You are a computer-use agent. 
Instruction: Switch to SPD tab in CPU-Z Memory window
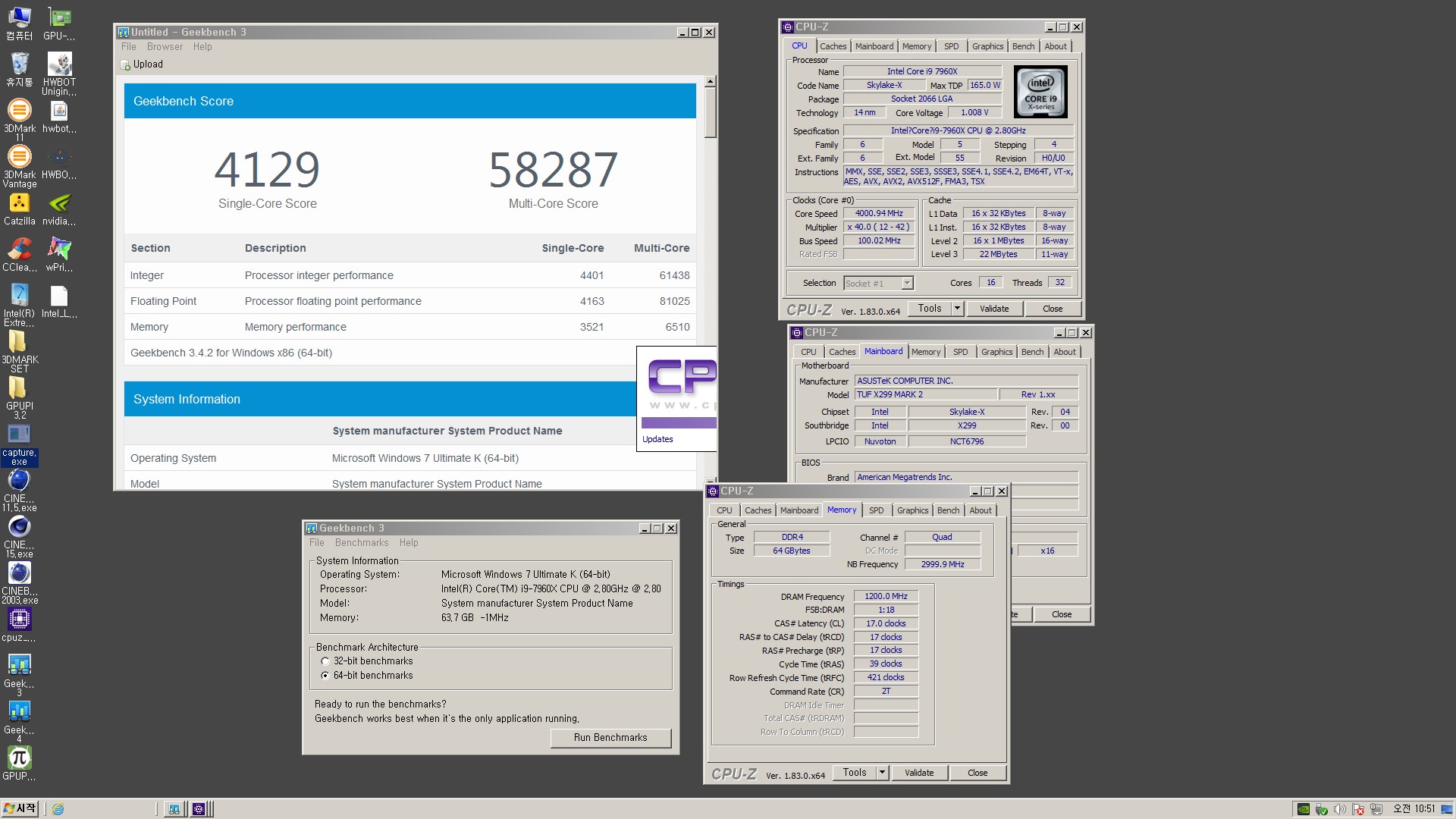coord(876,510)
